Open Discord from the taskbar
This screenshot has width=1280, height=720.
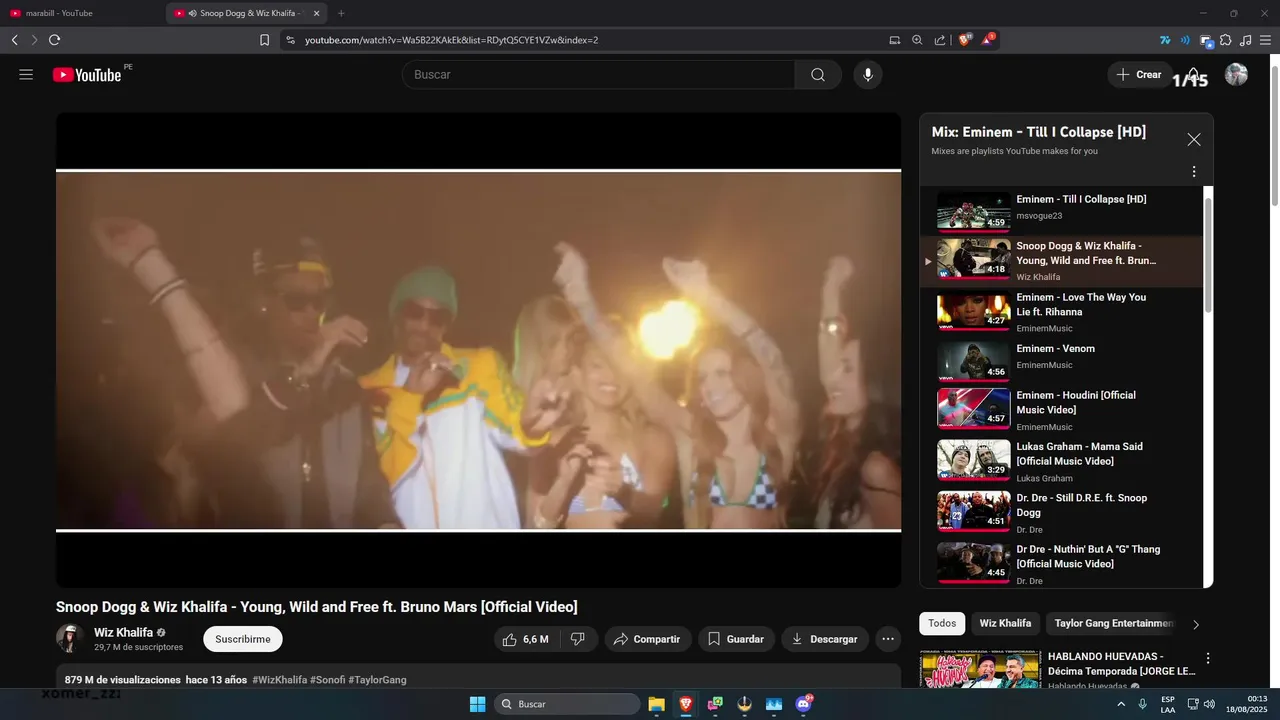pyautogui.click(x=803, y=704)
